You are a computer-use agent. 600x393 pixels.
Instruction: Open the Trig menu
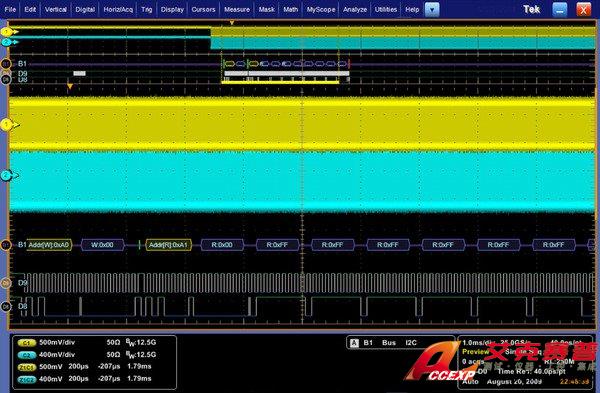click(147, 10)
